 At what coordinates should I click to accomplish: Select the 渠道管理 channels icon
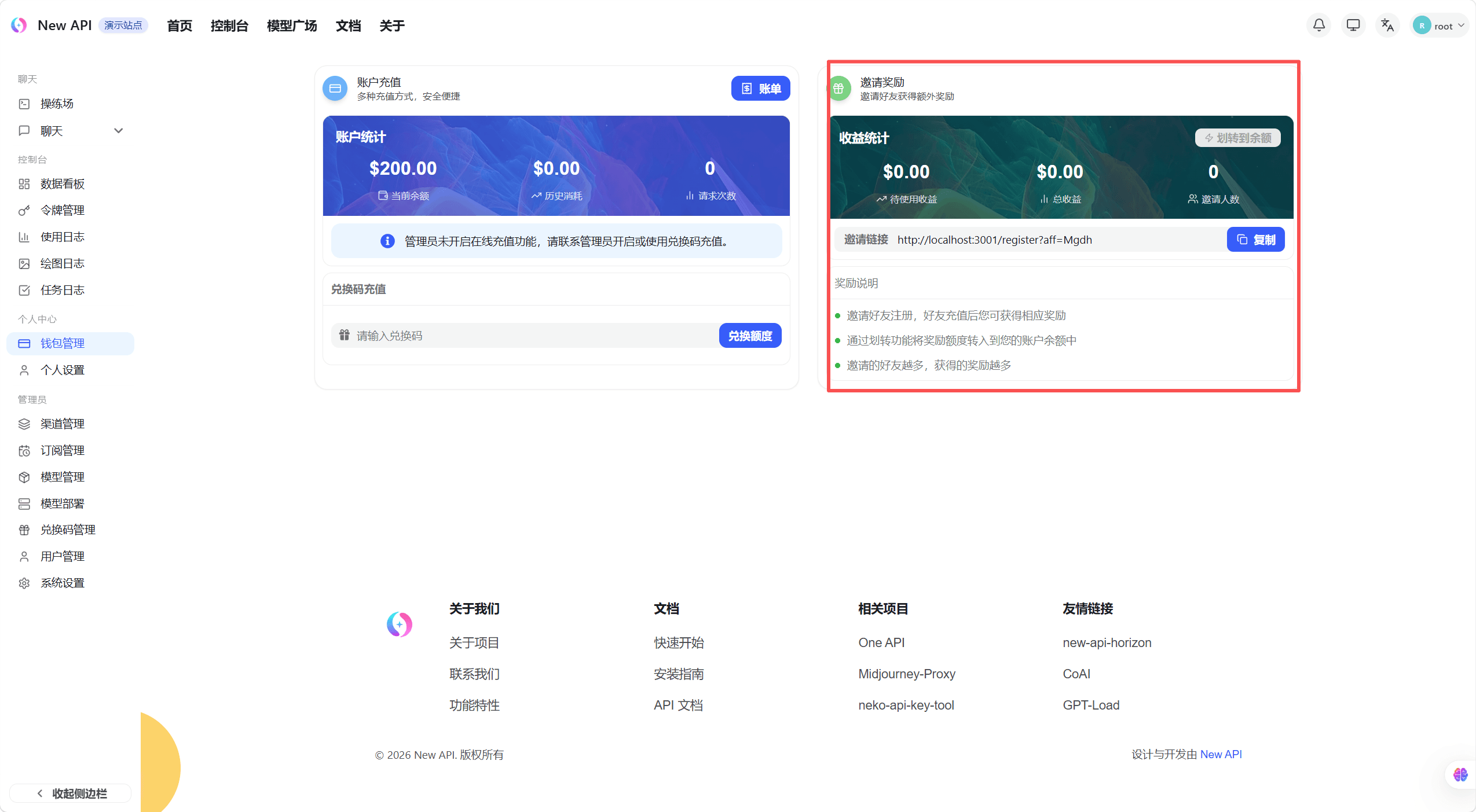[x=24, y=423]
